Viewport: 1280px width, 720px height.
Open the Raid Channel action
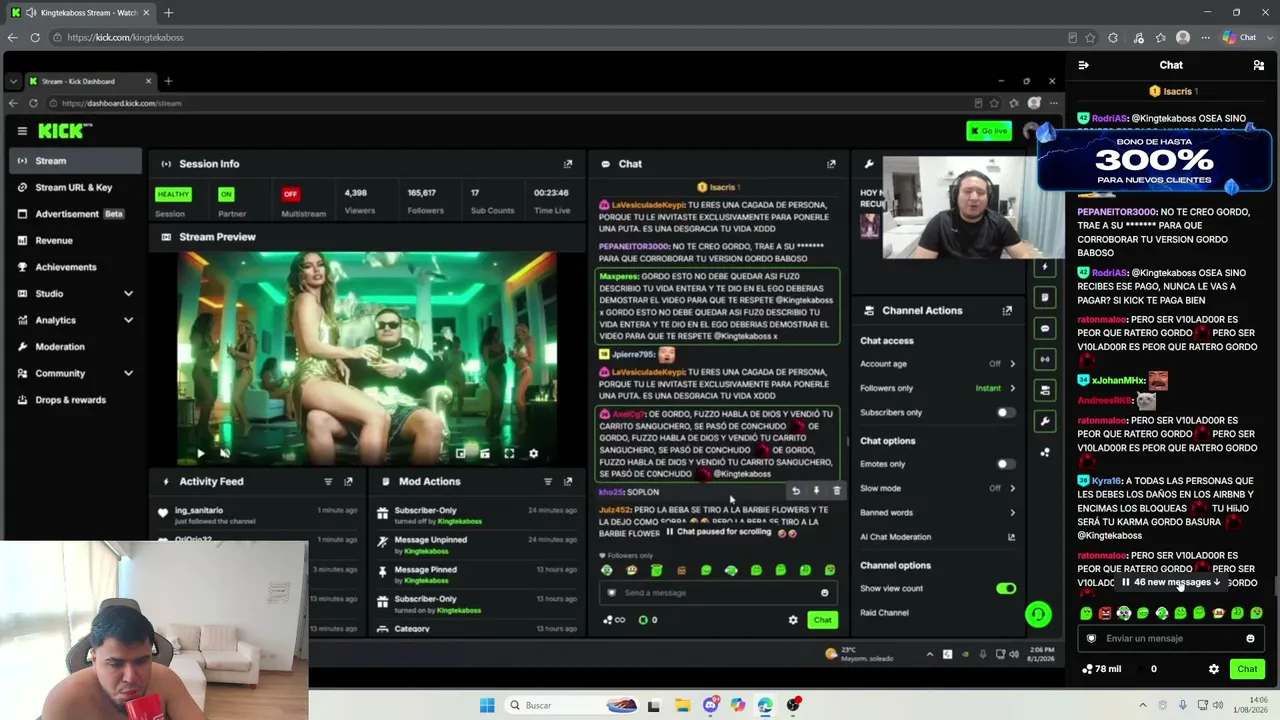tap(885, 613)
